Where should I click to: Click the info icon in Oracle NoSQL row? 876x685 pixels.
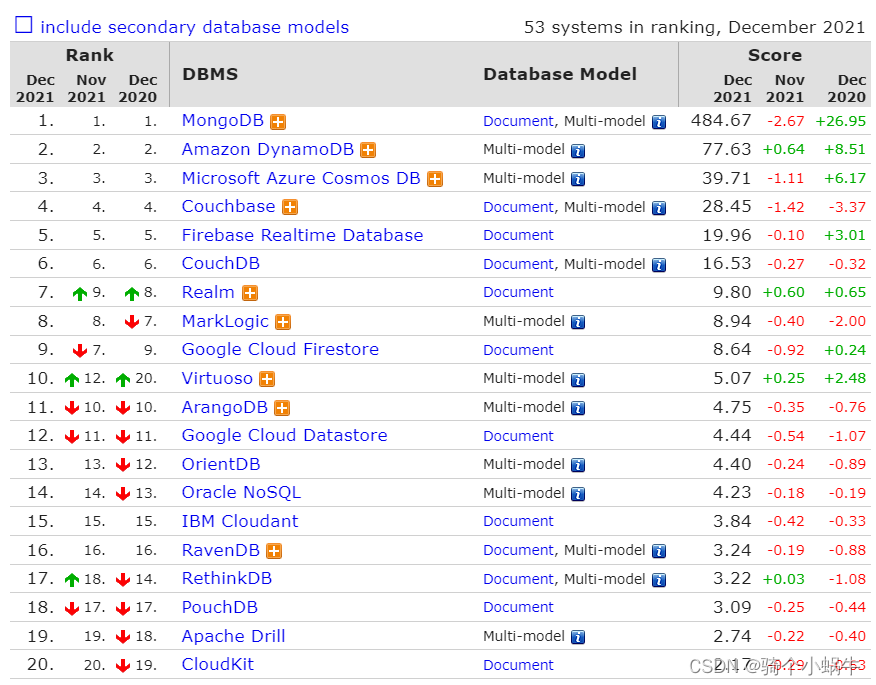click(x=578, y=494)
